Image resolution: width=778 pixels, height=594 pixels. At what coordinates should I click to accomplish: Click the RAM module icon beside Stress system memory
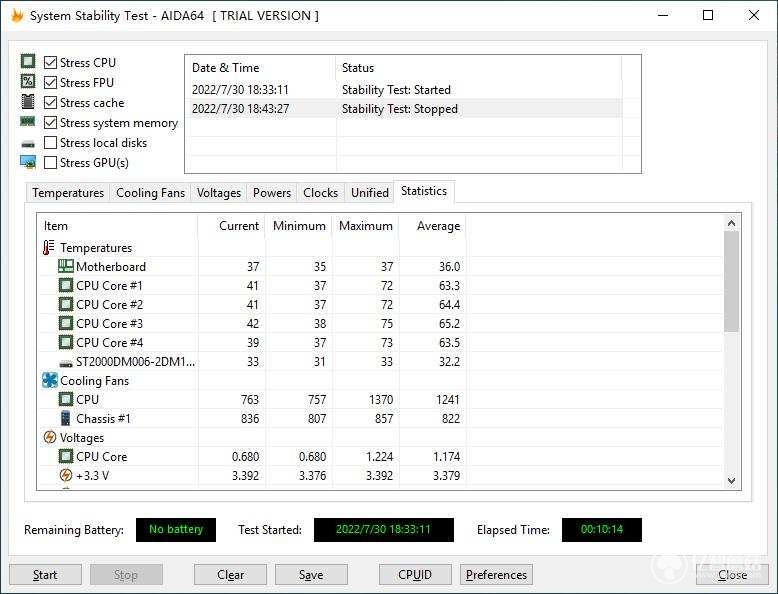click(28, 121)
